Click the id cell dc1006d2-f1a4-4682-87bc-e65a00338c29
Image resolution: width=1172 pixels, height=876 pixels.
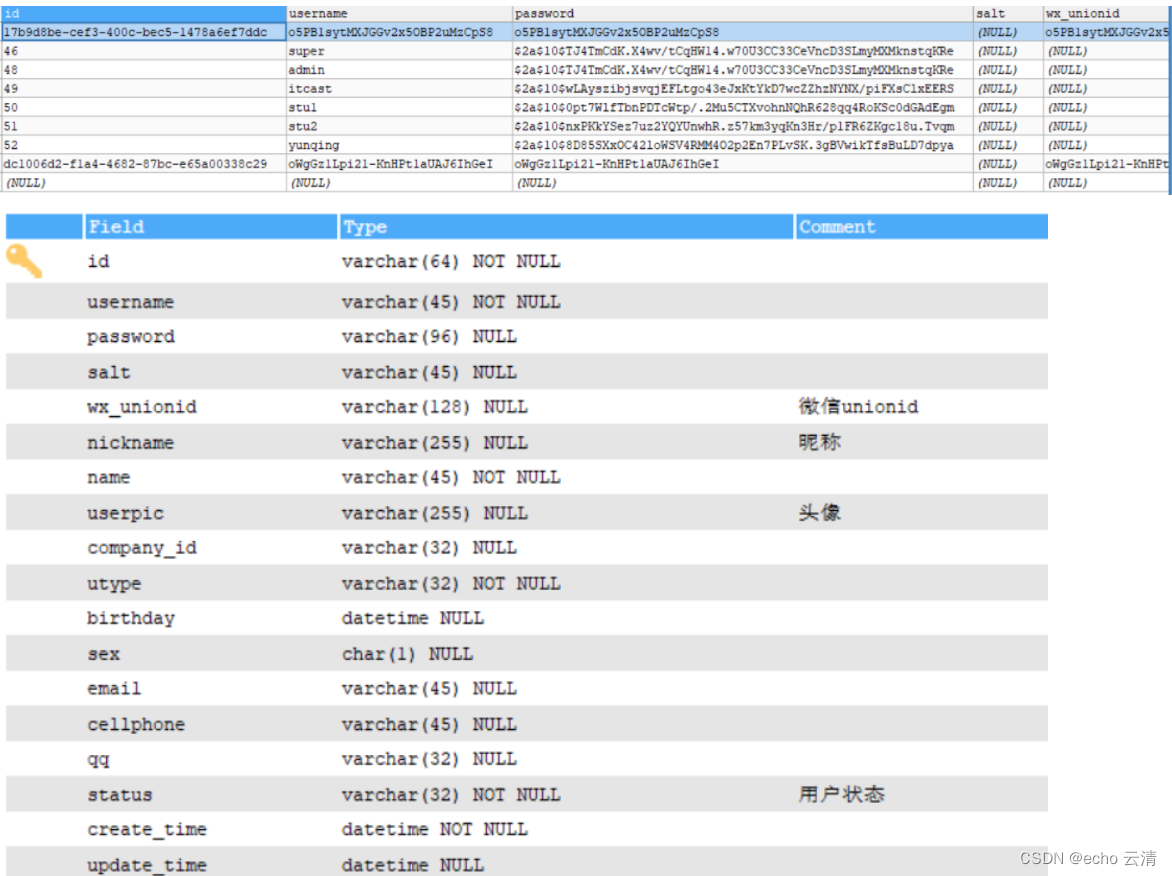point(144,164)
